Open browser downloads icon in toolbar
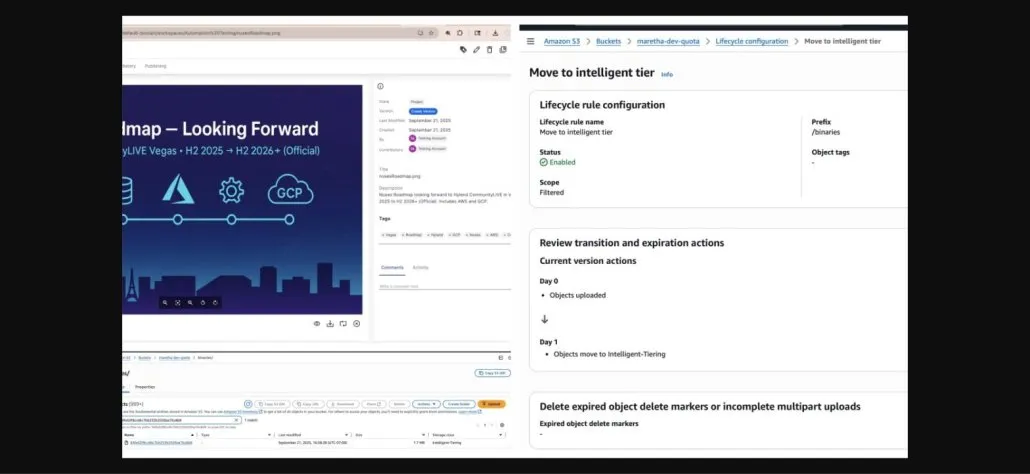 pos(495,33)
